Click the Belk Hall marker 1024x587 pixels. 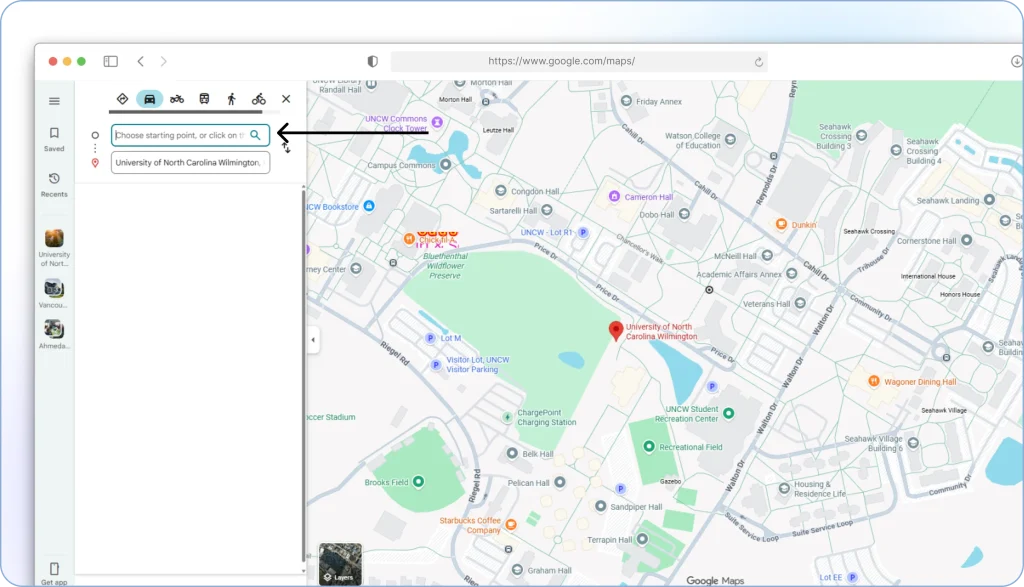click(x=512, y=453)
